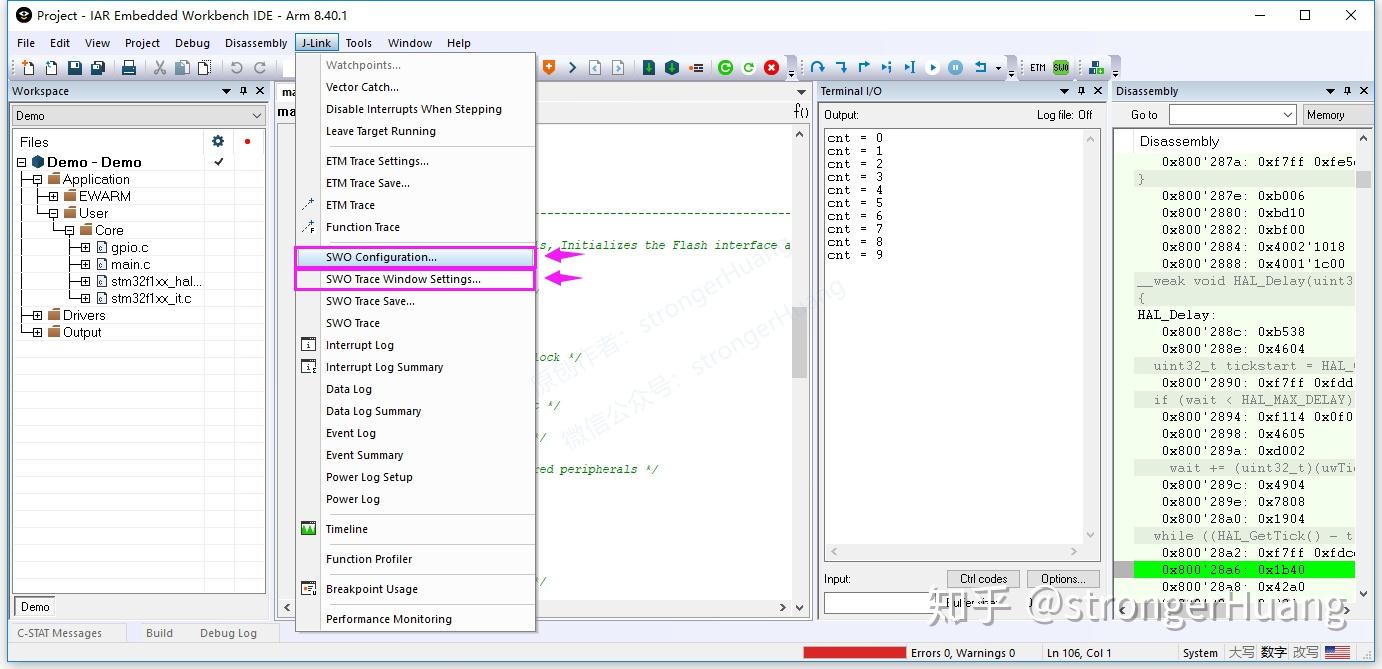Click the Demo tab below Workspace
This screenshot has height=669, width=1382.
pos(35,607)
